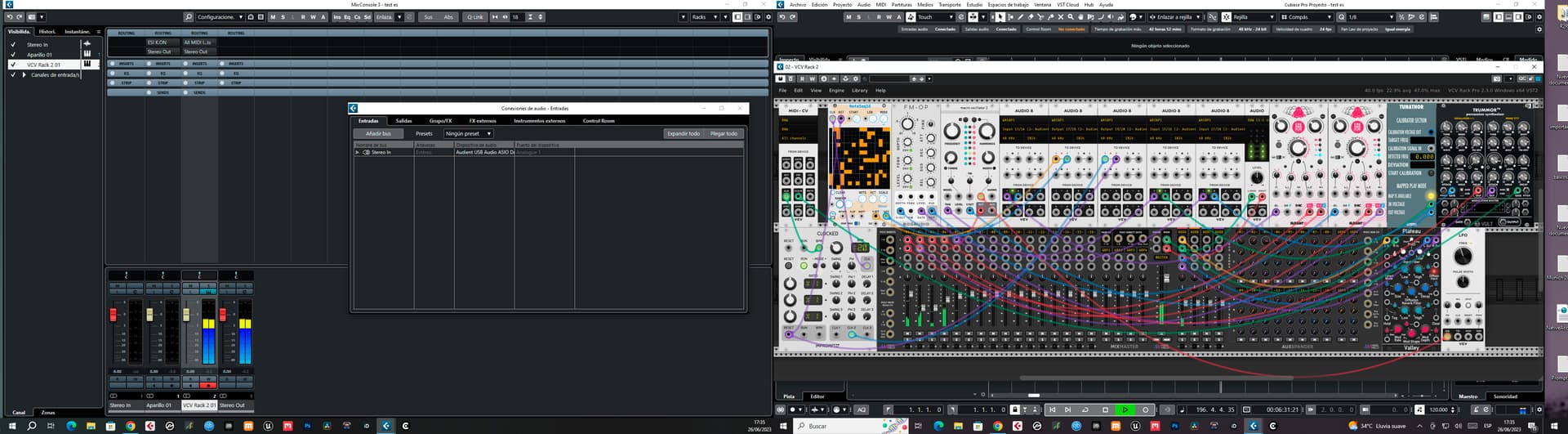Toggle visibility of VCV Rack 2 01 channel
The image size is (1568, 434).
13,65
